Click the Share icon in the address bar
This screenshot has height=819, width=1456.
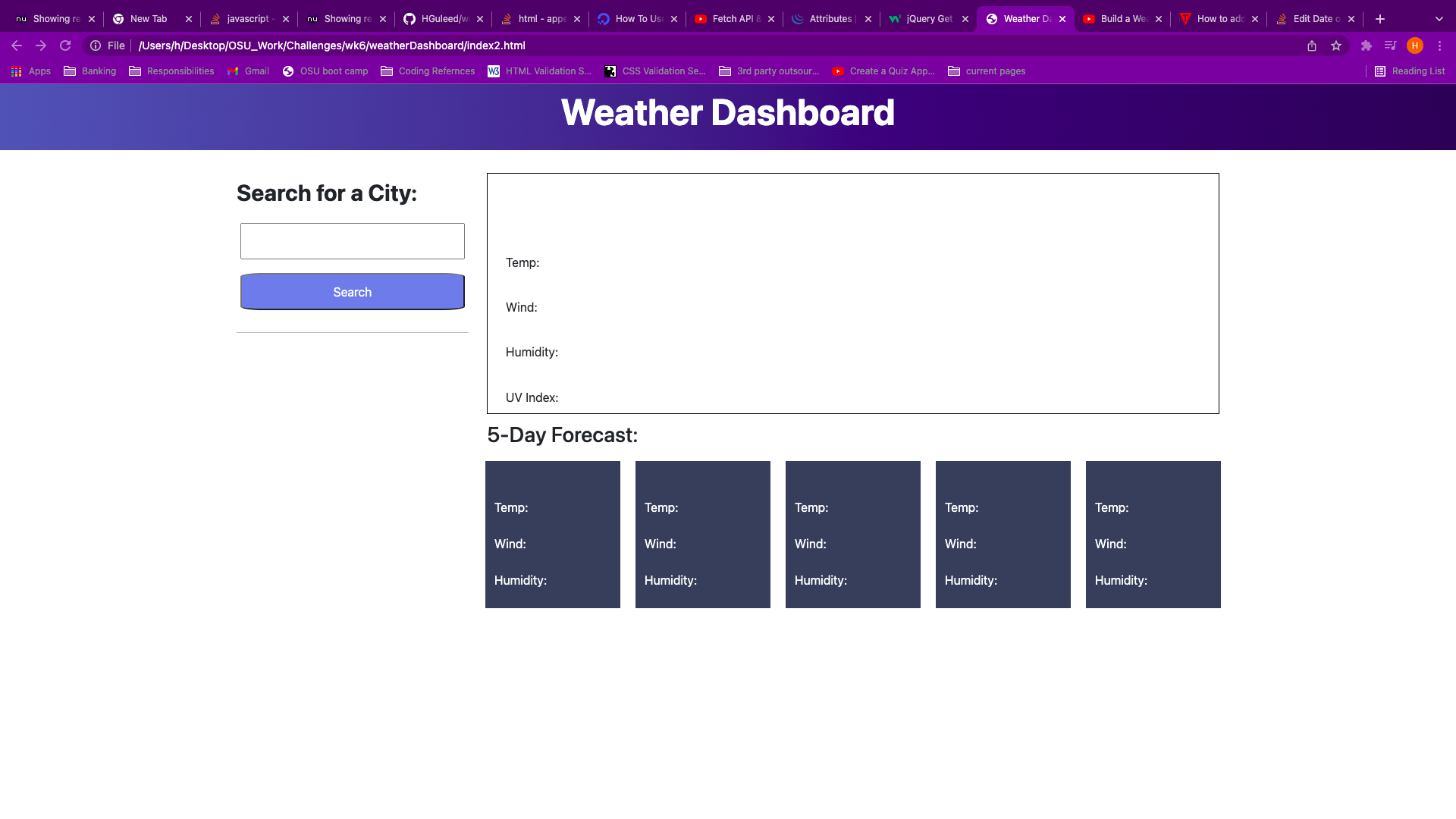[x=1311, y=45]
